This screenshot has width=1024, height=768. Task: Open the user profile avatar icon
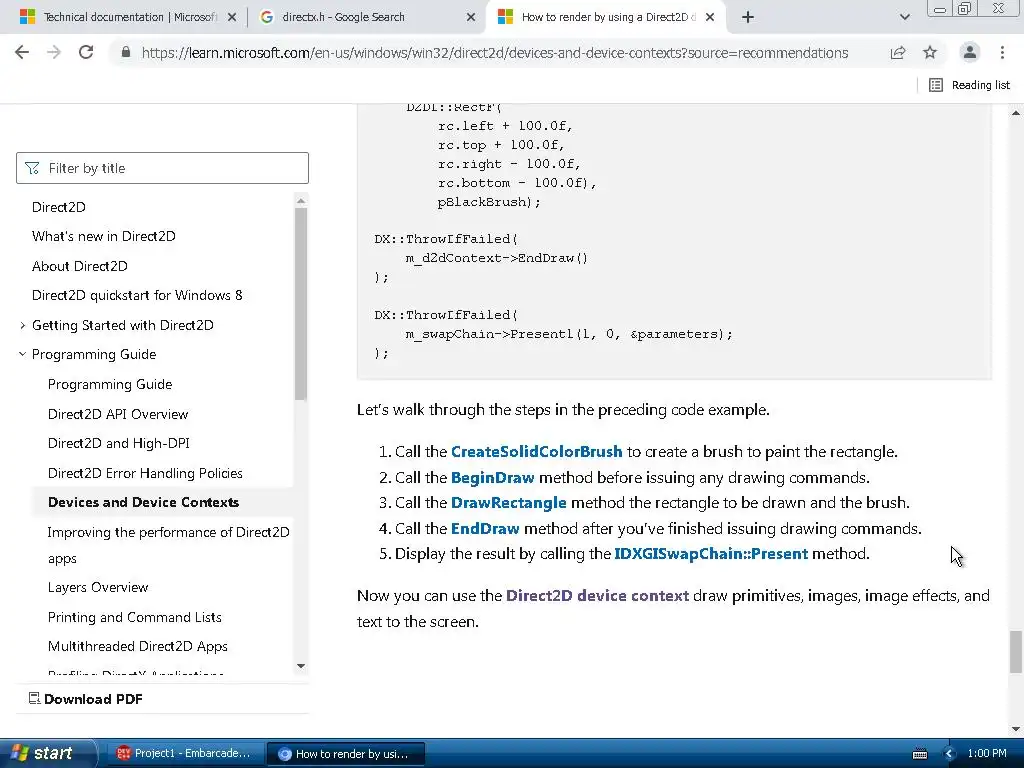(970, 52)
